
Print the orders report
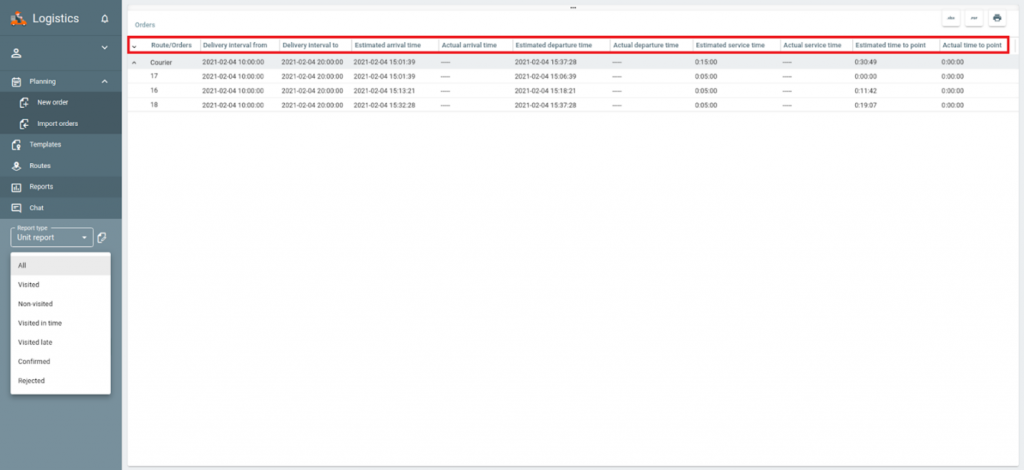click(996, 18)
